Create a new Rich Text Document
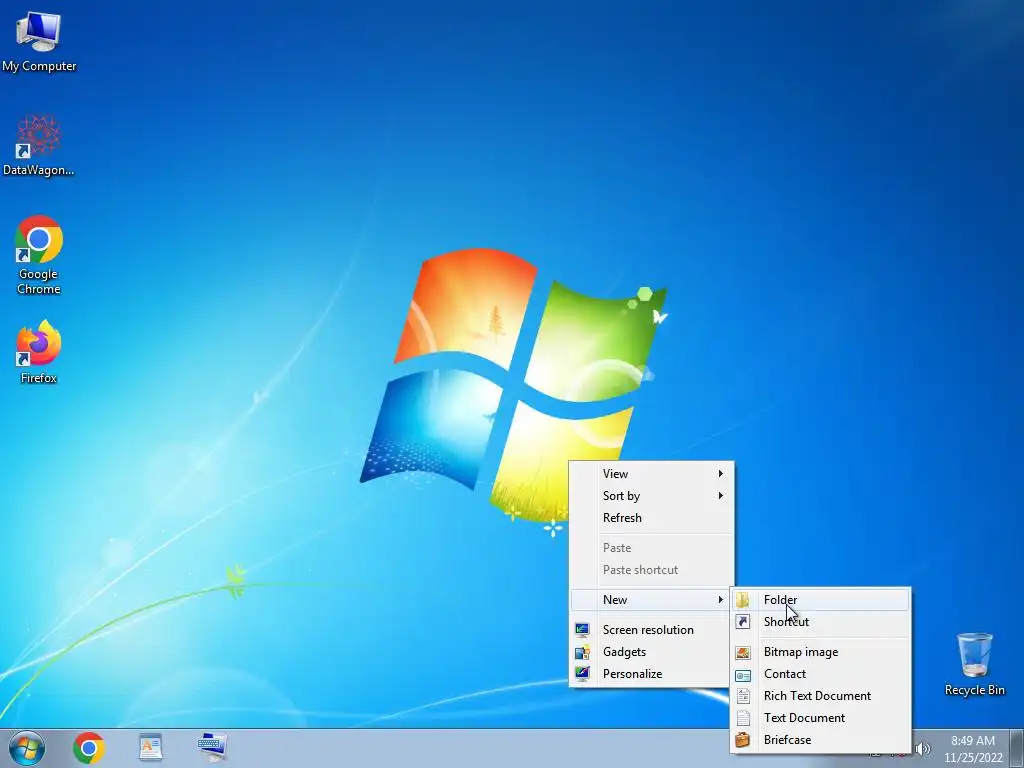The image size is (1024, 768). [820, 696]
